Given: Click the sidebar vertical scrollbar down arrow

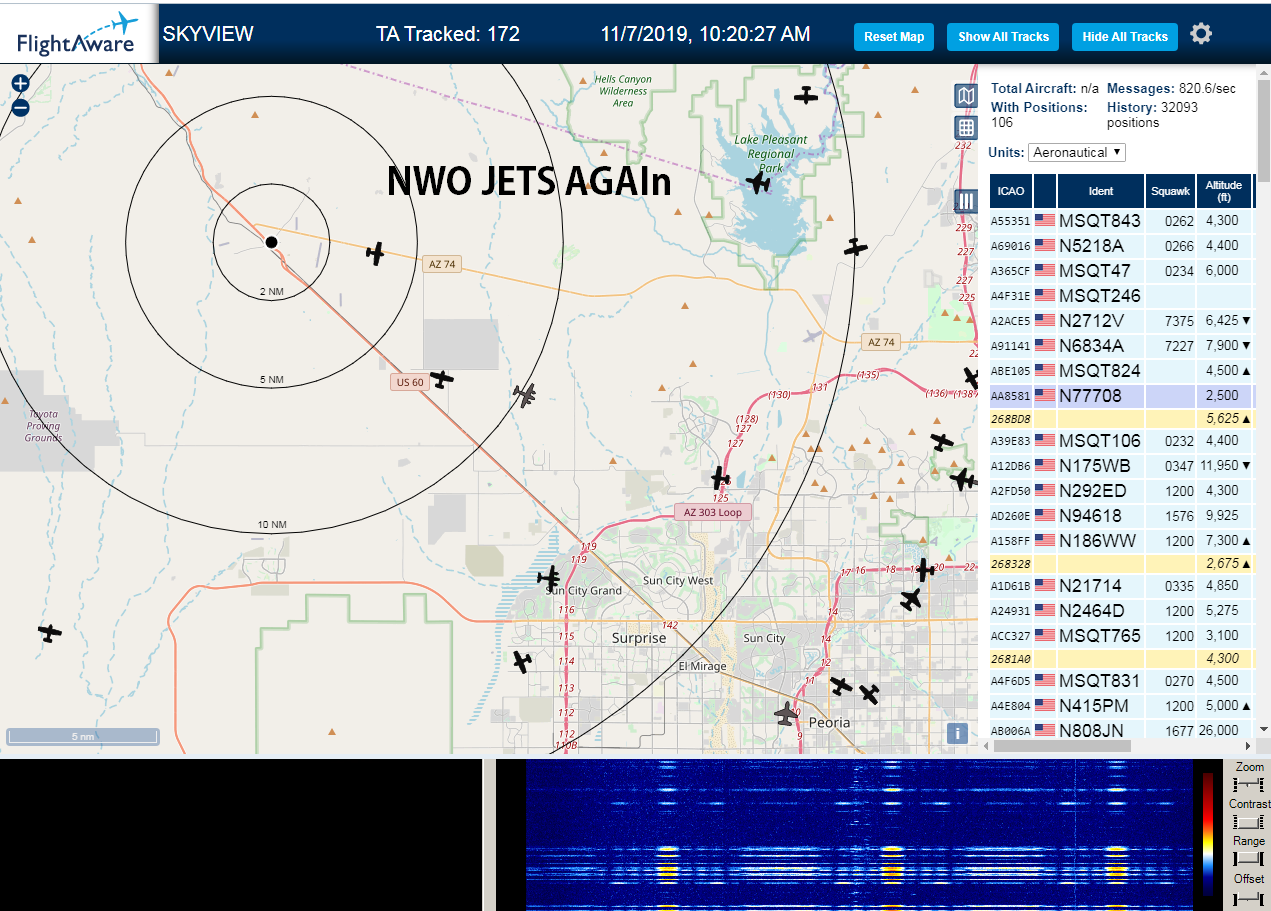Looking at the screenshot, I should point(1263,730).
